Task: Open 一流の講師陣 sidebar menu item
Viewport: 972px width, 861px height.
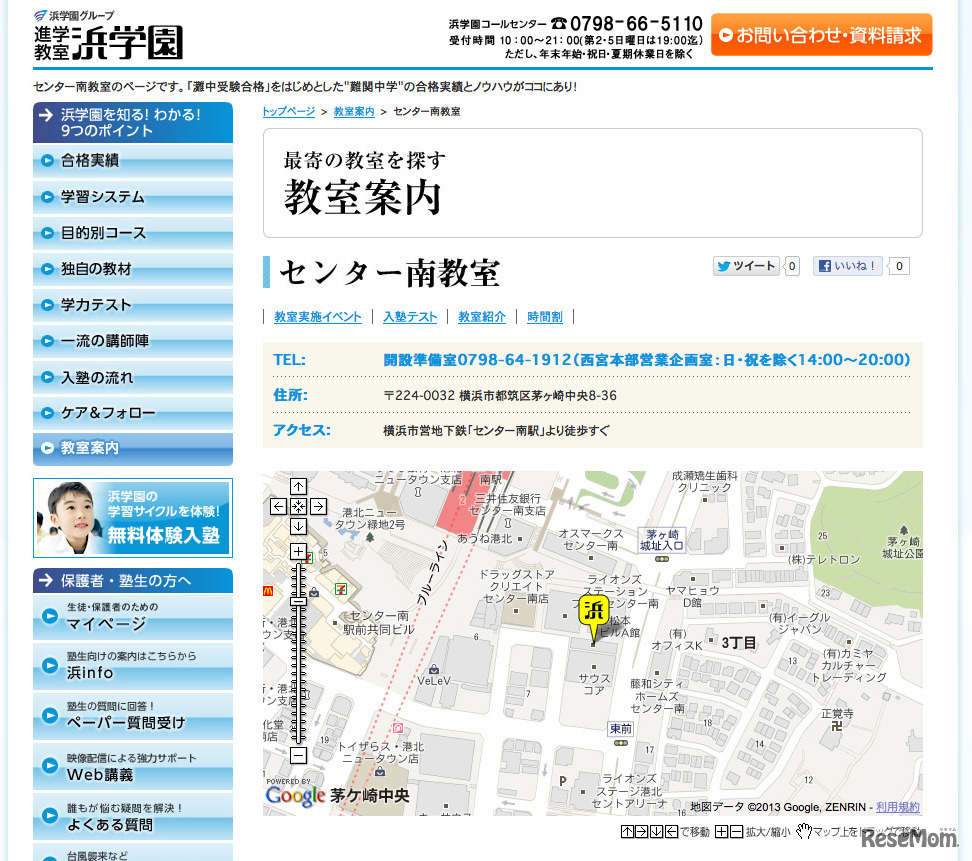Action: tap(133, 341)
